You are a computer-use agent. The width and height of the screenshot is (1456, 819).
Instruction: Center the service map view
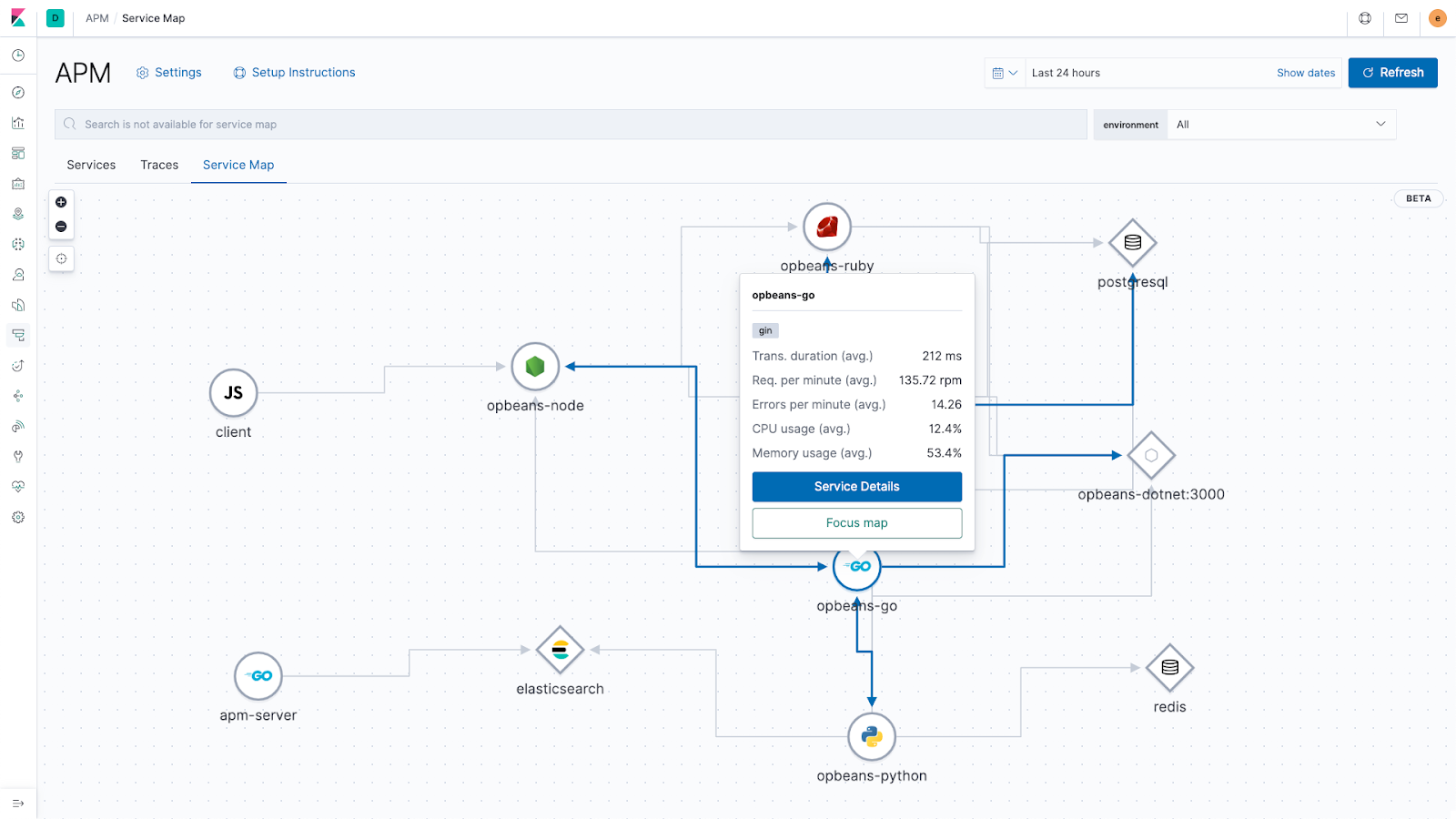click(x=61, y=258)
